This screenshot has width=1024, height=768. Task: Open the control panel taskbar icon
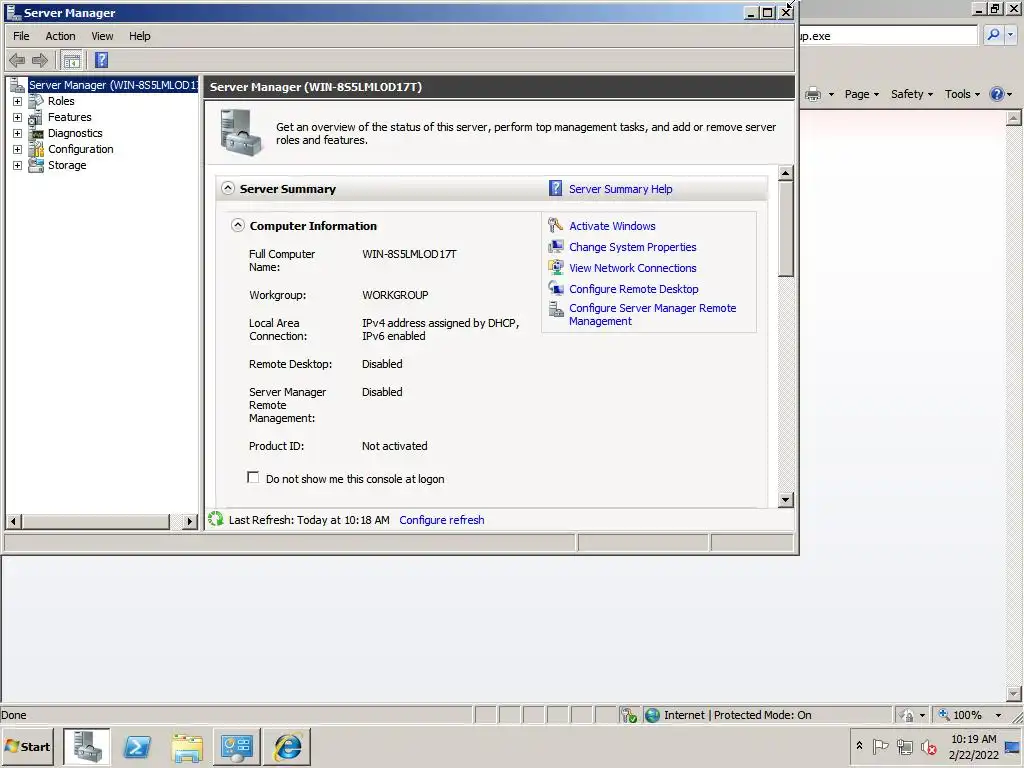pos(236,746)
